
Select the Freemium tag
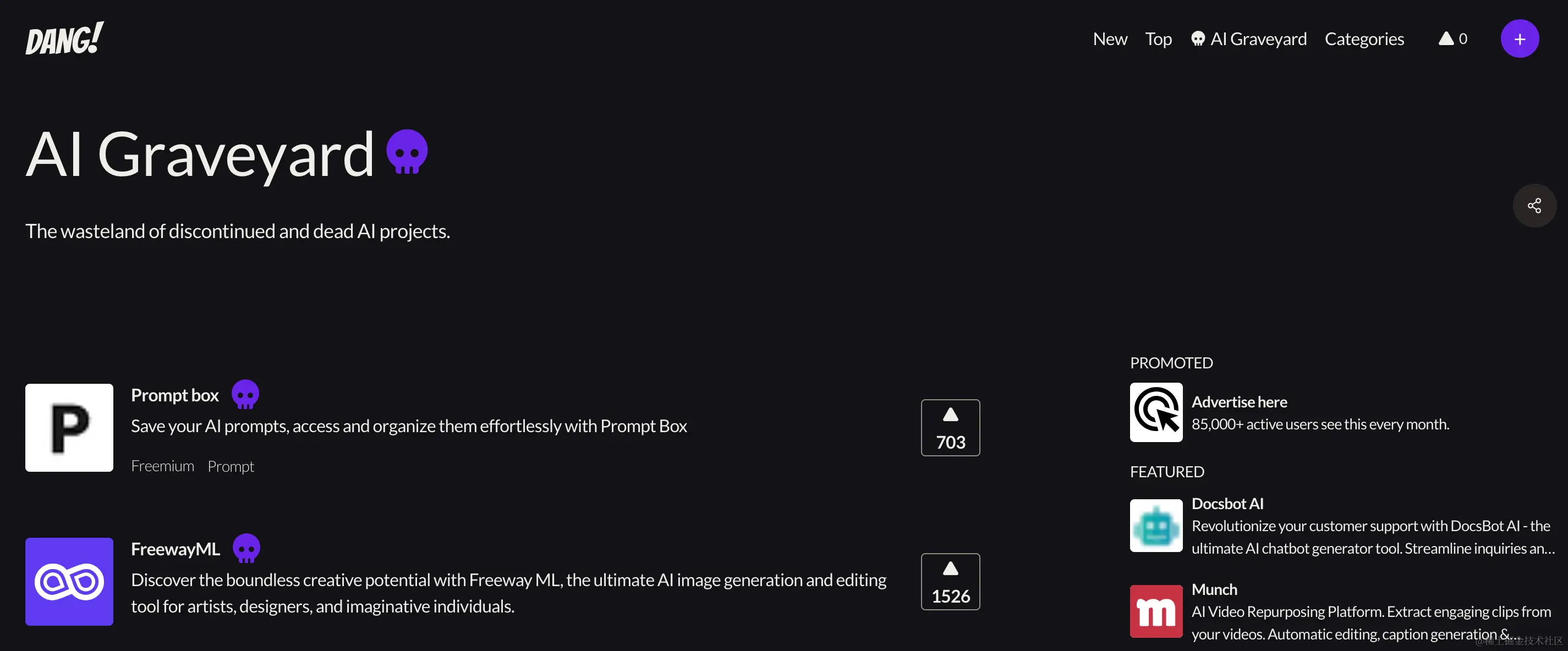pyautogui.click(x=162, y=466)
